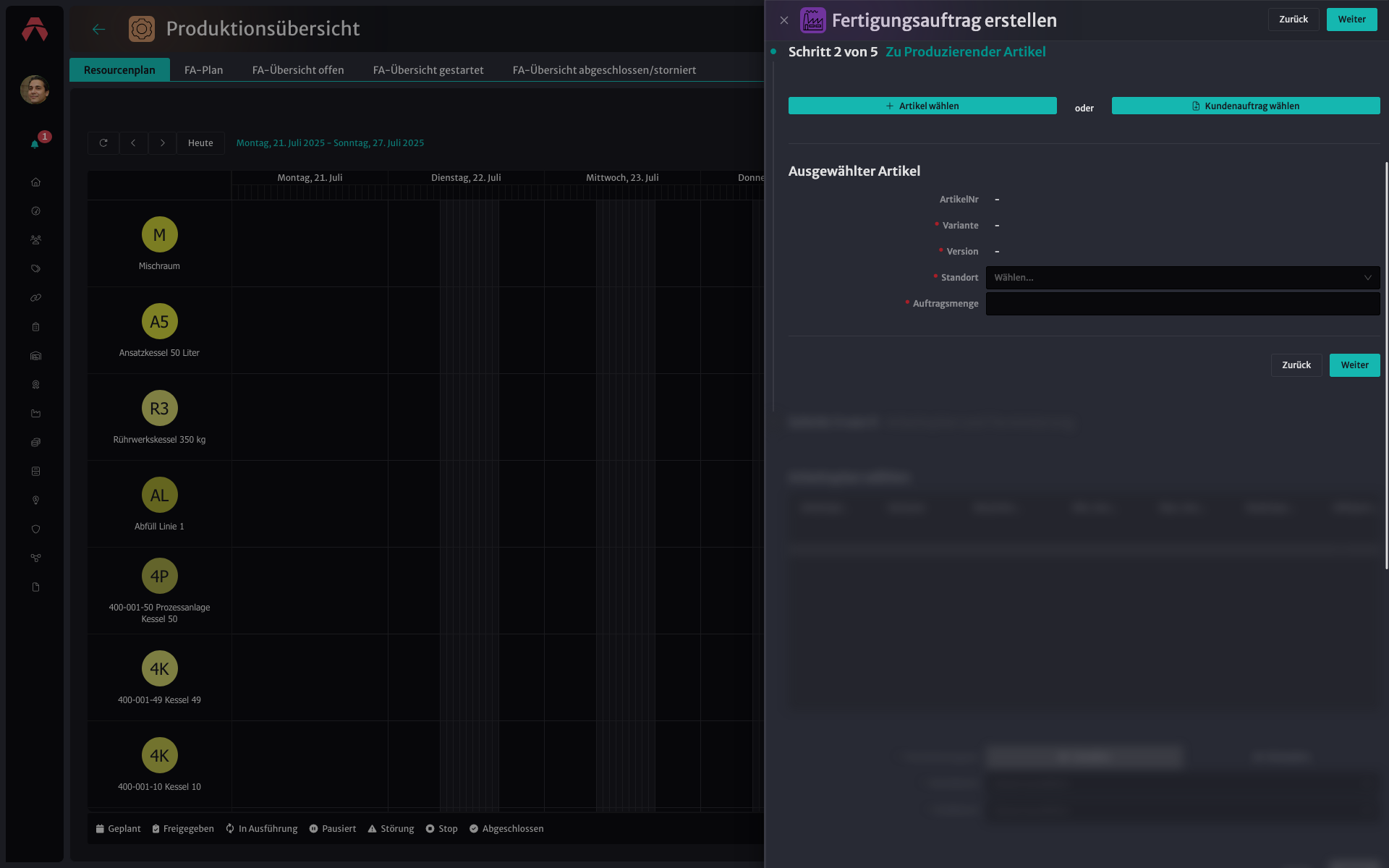Image resolution: width=1389 pixels, height=868 pixels.
Task: Select the 400-001-10 Kessel 10 resource
Action: pos(159,756)
